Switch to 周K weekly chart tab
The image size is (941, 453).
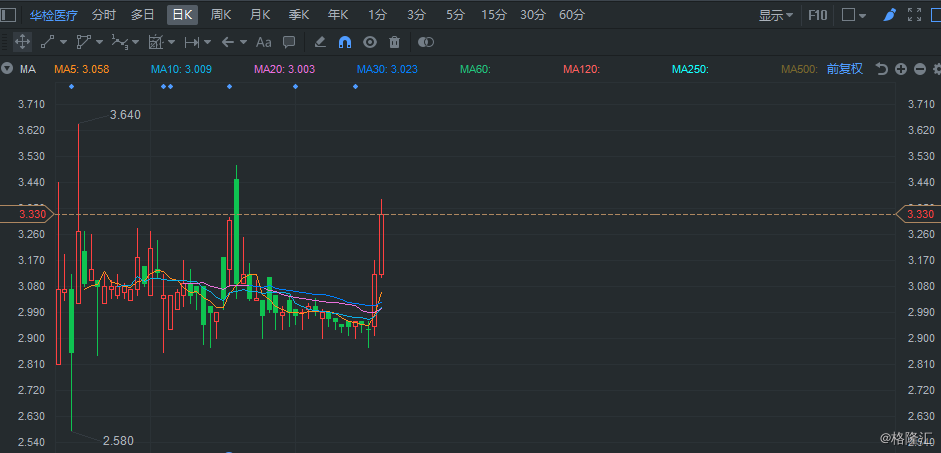pos(221,15)
